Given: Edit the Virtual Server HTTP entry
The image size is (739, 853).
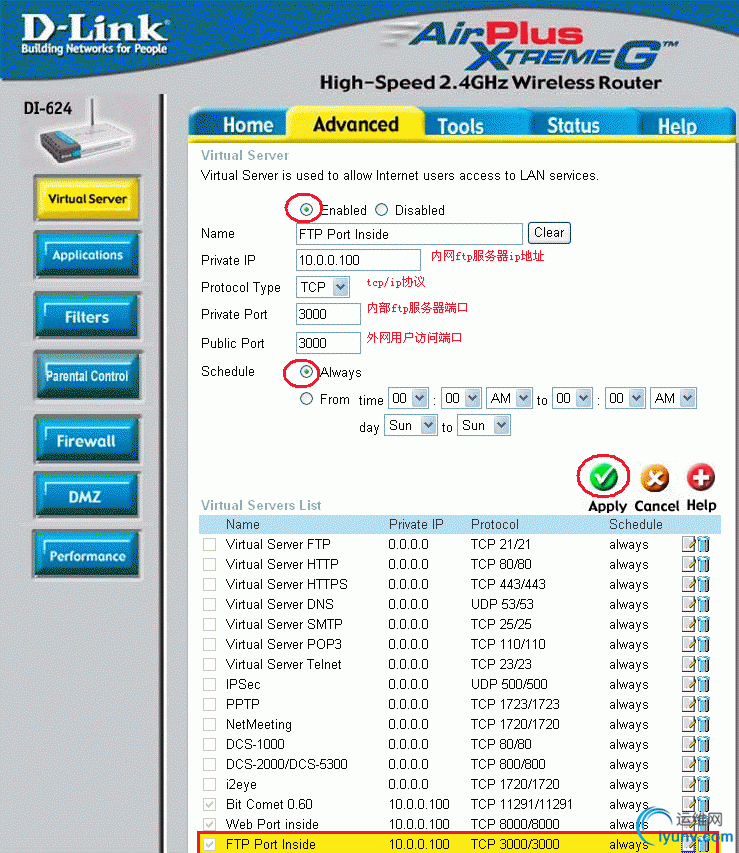Looking at the screenshot, I should coord(688,564).
